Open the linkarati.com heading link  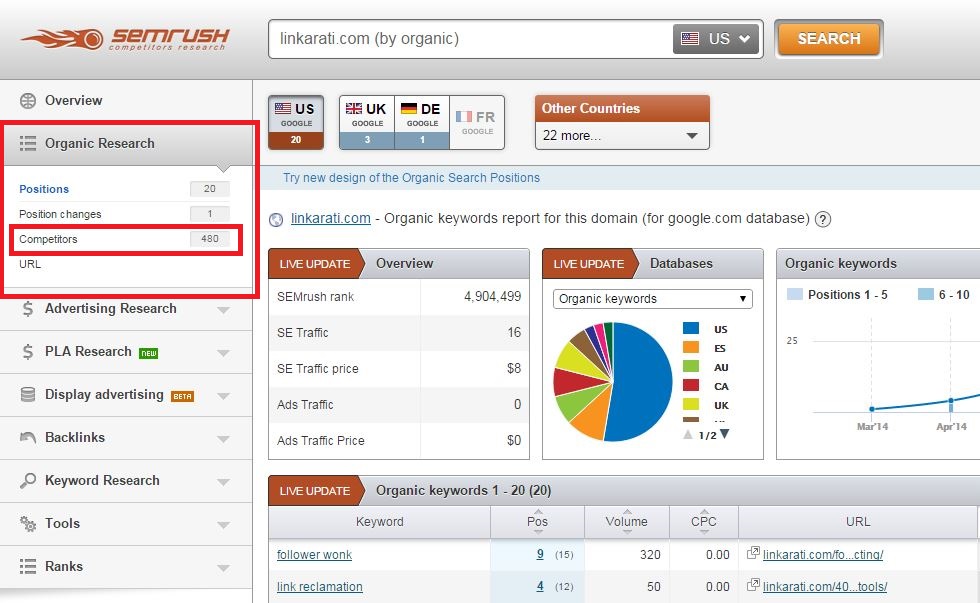pyautogui.click(x=331, y=218)
